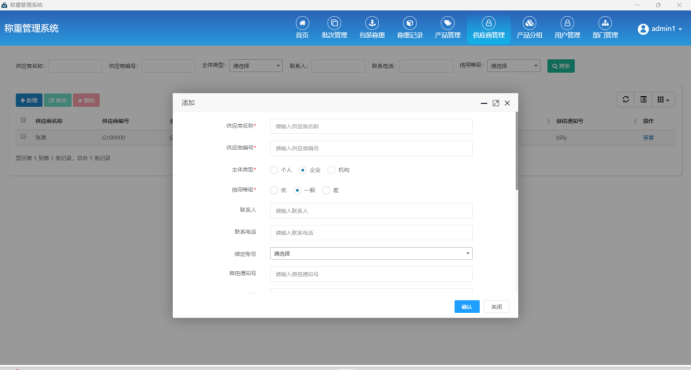Image resolution: width=692 pixels, height=371 pixels.
Task: Click the red 删除 delete button
Action: coord(86,100)
